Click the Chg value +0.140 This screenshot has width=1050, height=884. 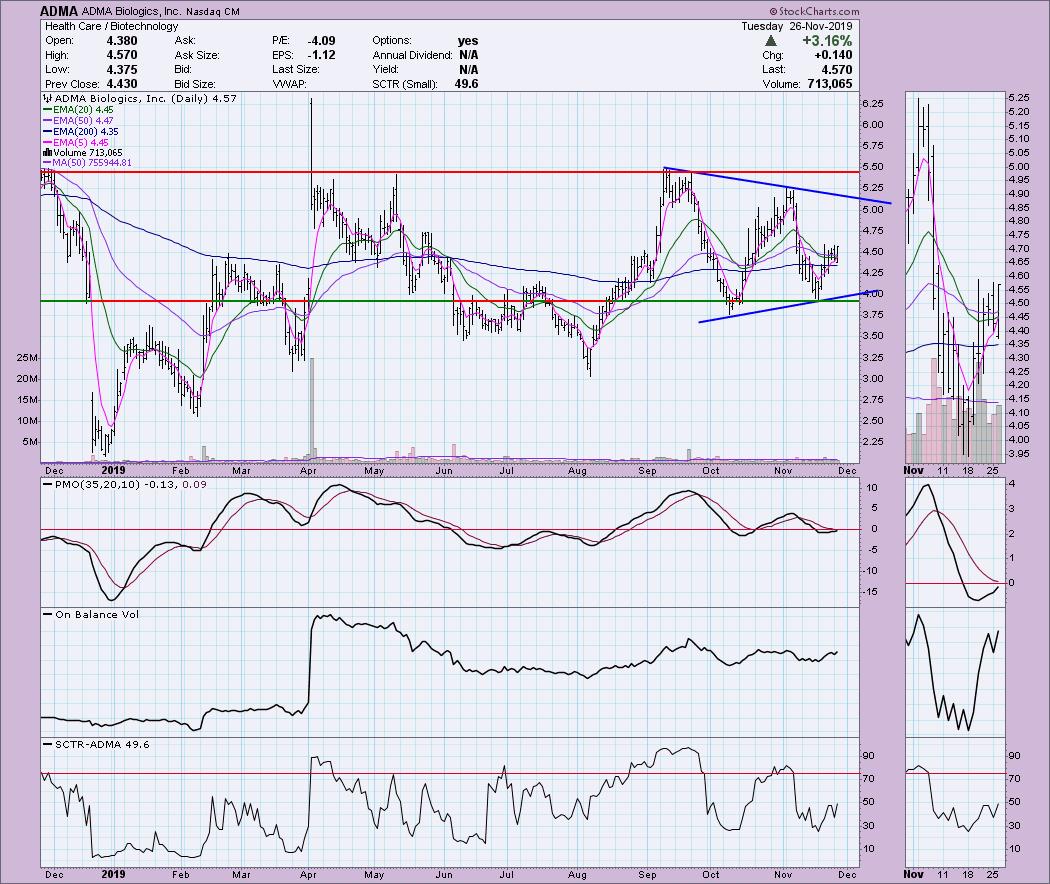(833, 55)
